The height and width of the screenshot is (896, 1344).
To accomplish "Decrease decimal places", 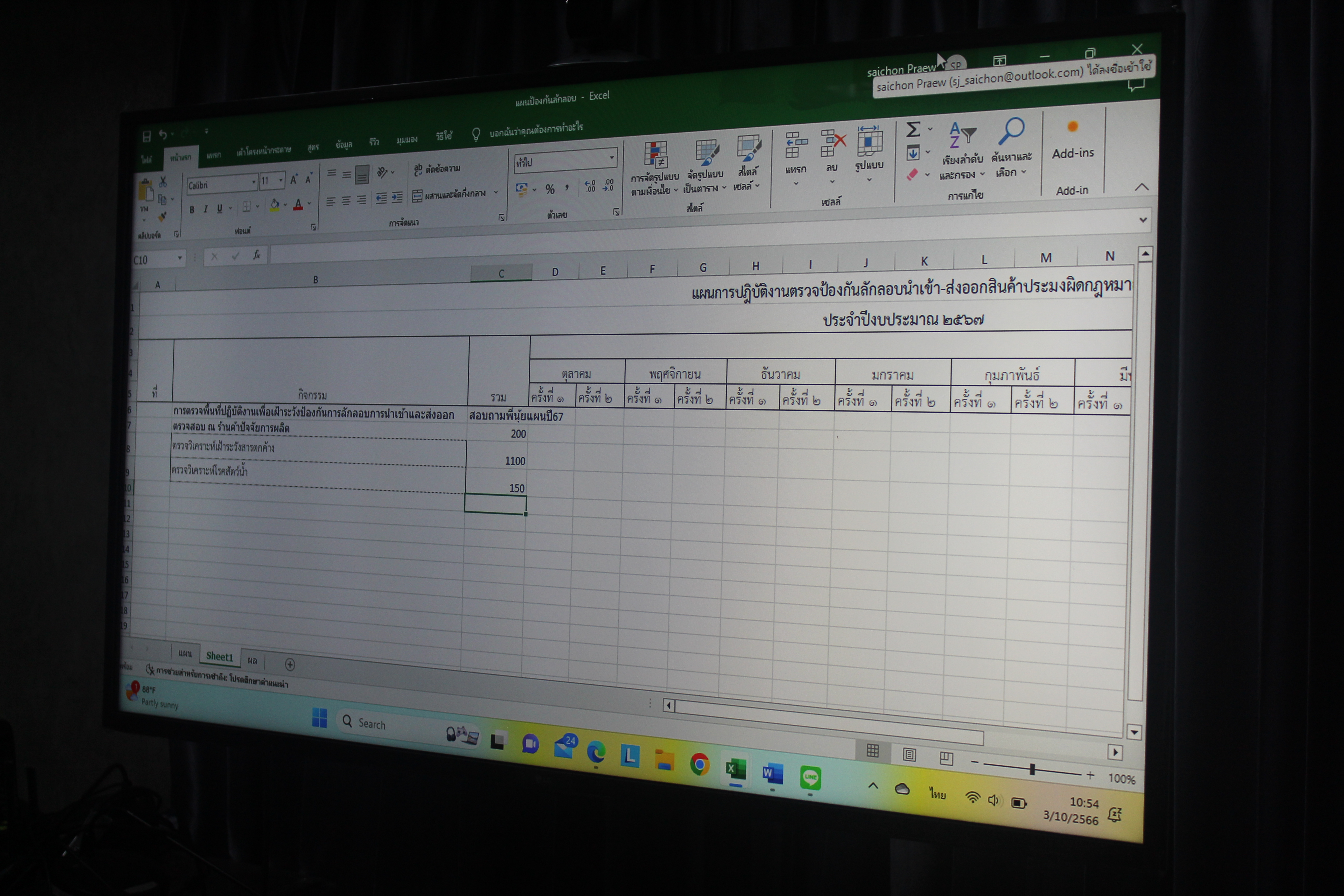I will click(x=608, y=185).
